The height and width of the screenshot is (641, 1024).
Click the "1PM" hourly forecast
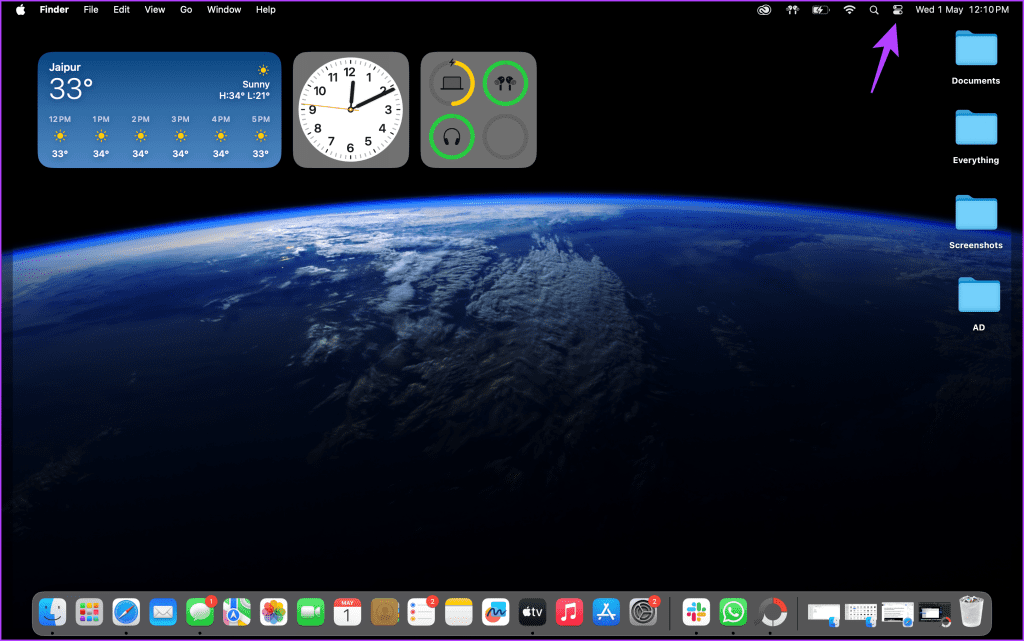[101, 136]
